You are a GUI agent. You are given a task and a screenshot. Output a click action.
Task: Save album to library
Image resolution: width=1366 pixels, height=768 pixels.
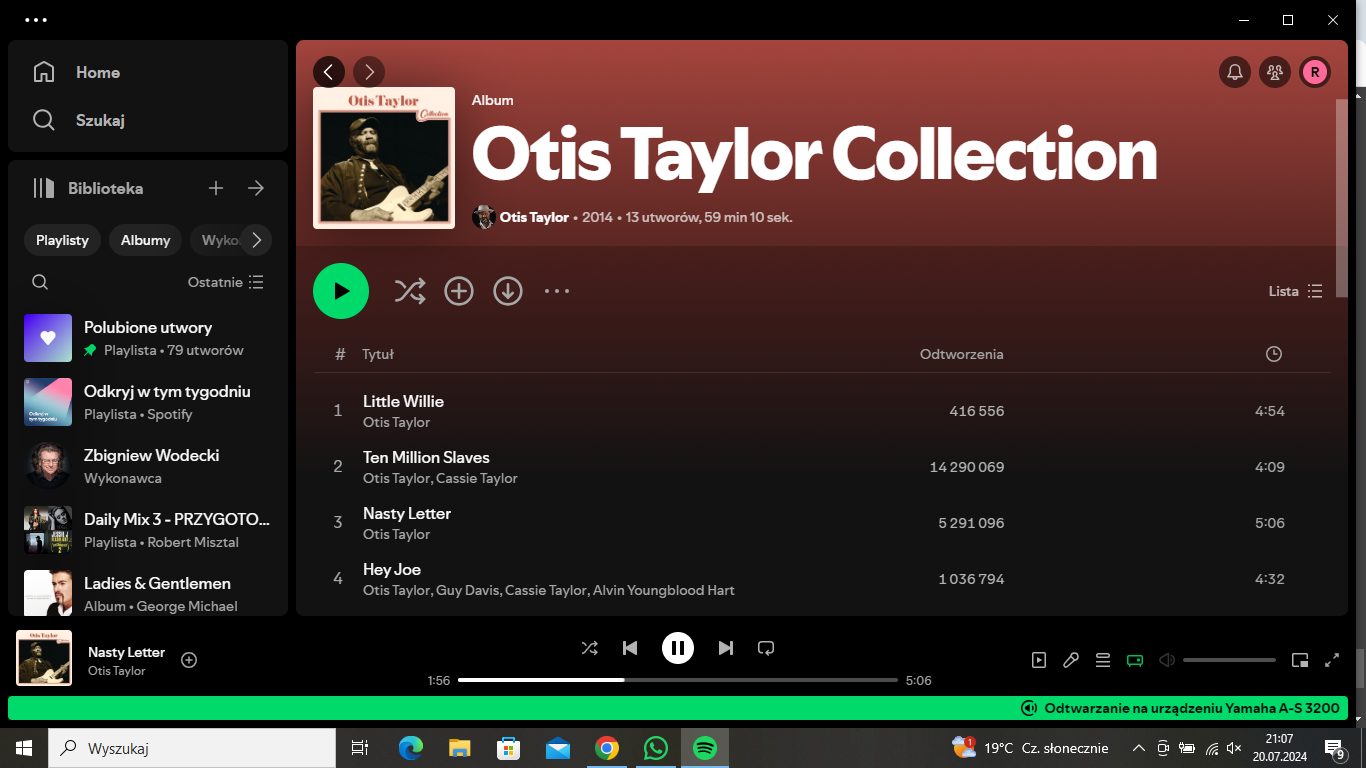[459, 291]
